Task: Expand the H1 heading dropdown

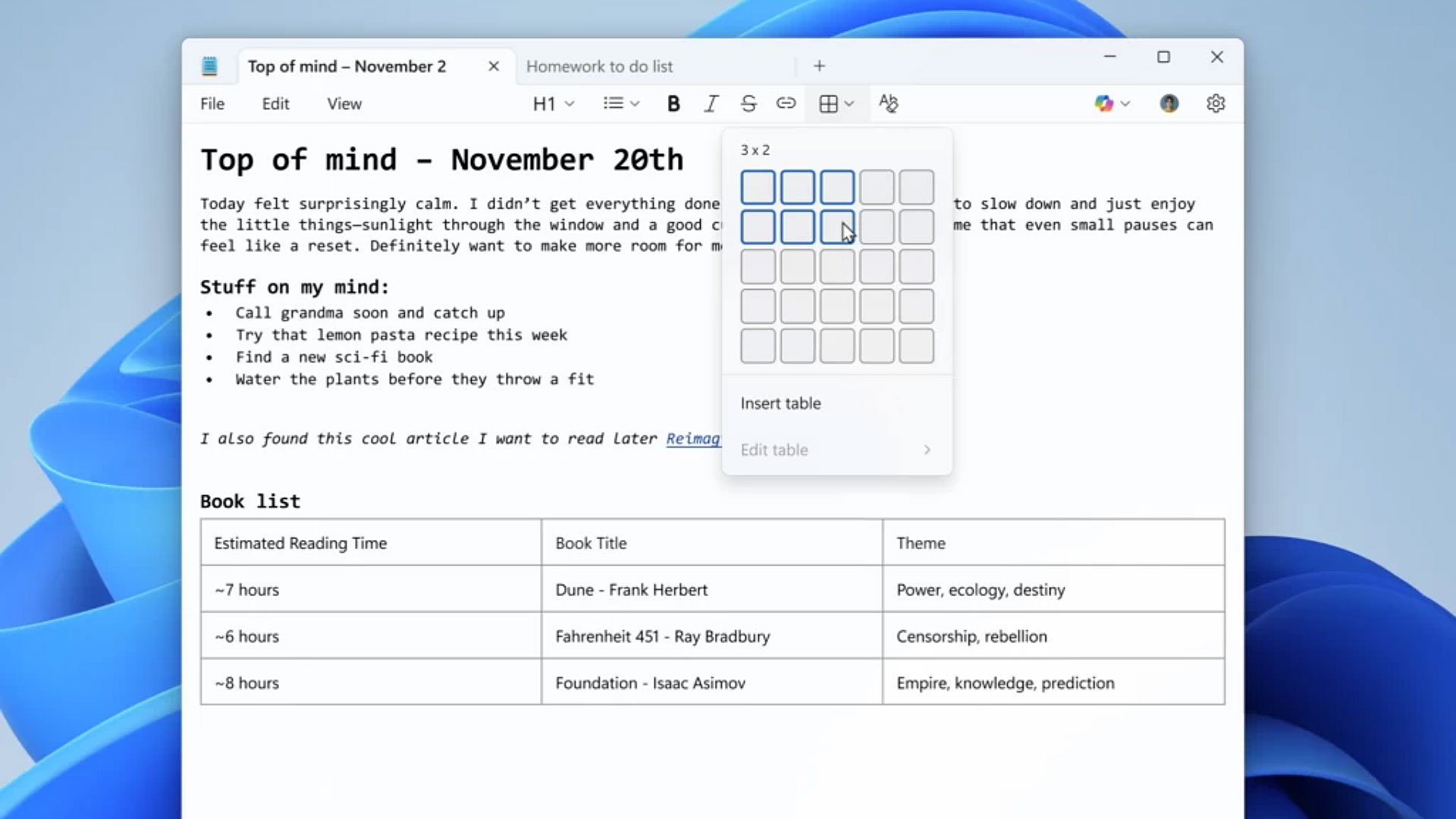Action: coord(553,104)
